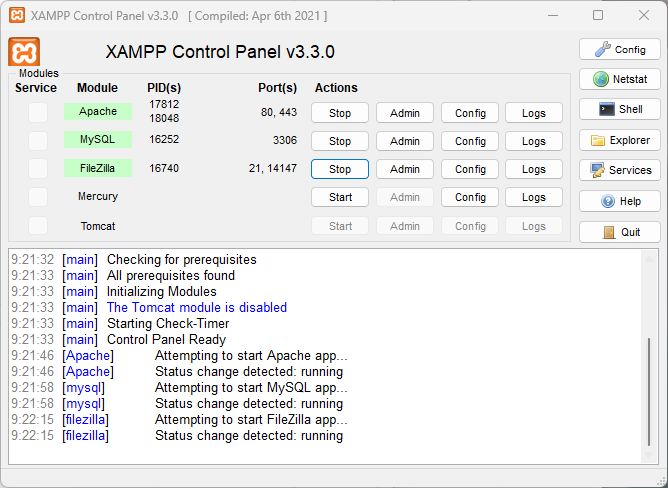
Task: Open the Services icon button
Action: click(x=619, y=170)
